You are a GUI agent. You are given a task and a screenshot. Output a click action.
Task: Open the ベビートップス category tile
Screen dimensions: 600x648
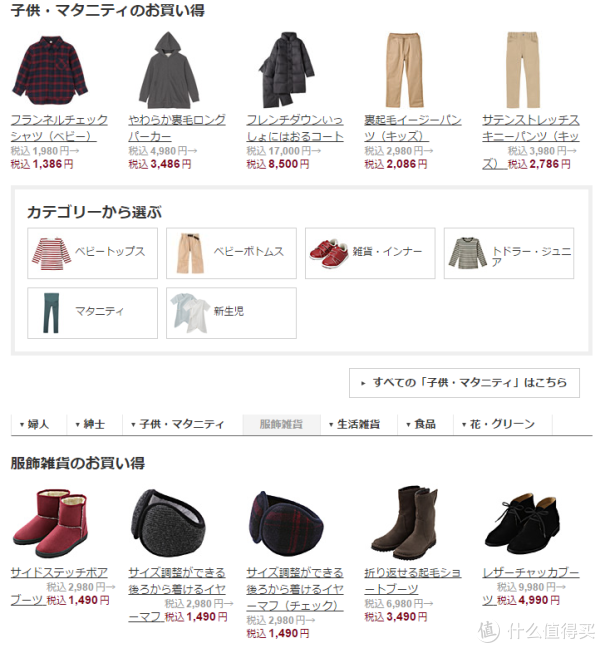point(92,253)
